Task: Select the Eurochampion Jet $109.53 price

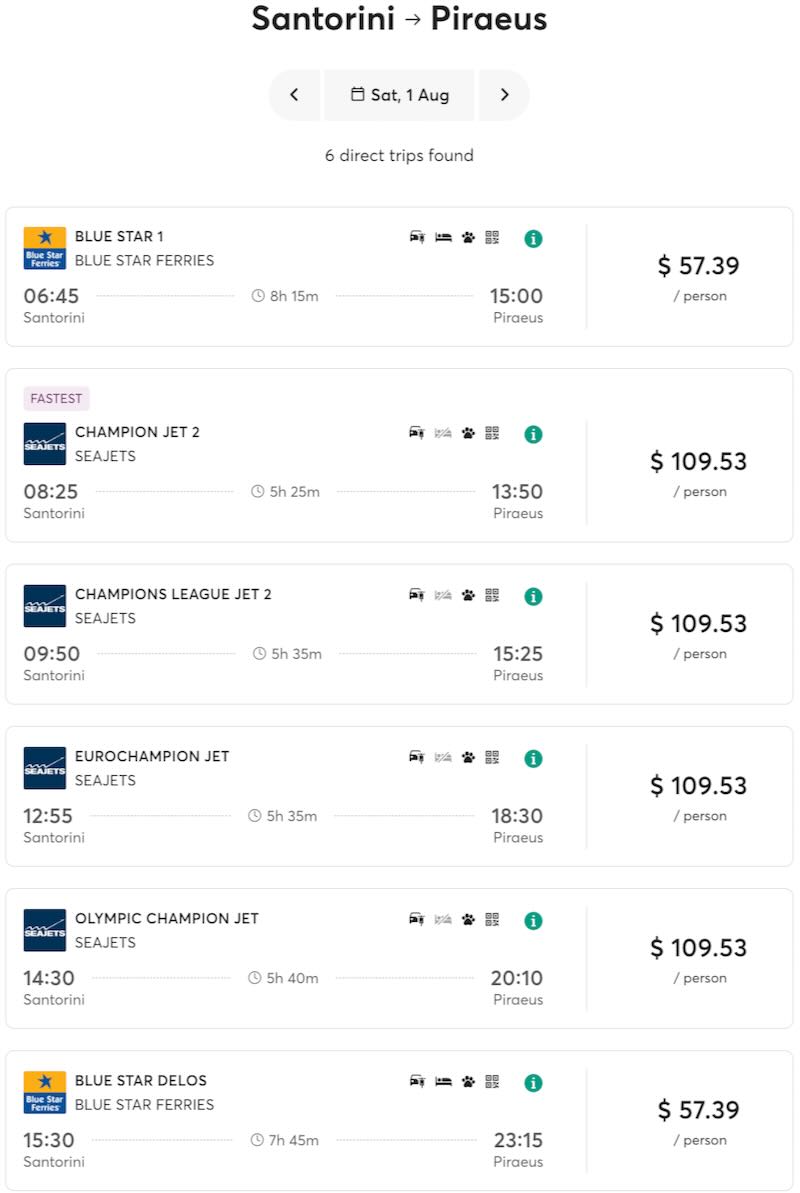Action: point(698,786)
